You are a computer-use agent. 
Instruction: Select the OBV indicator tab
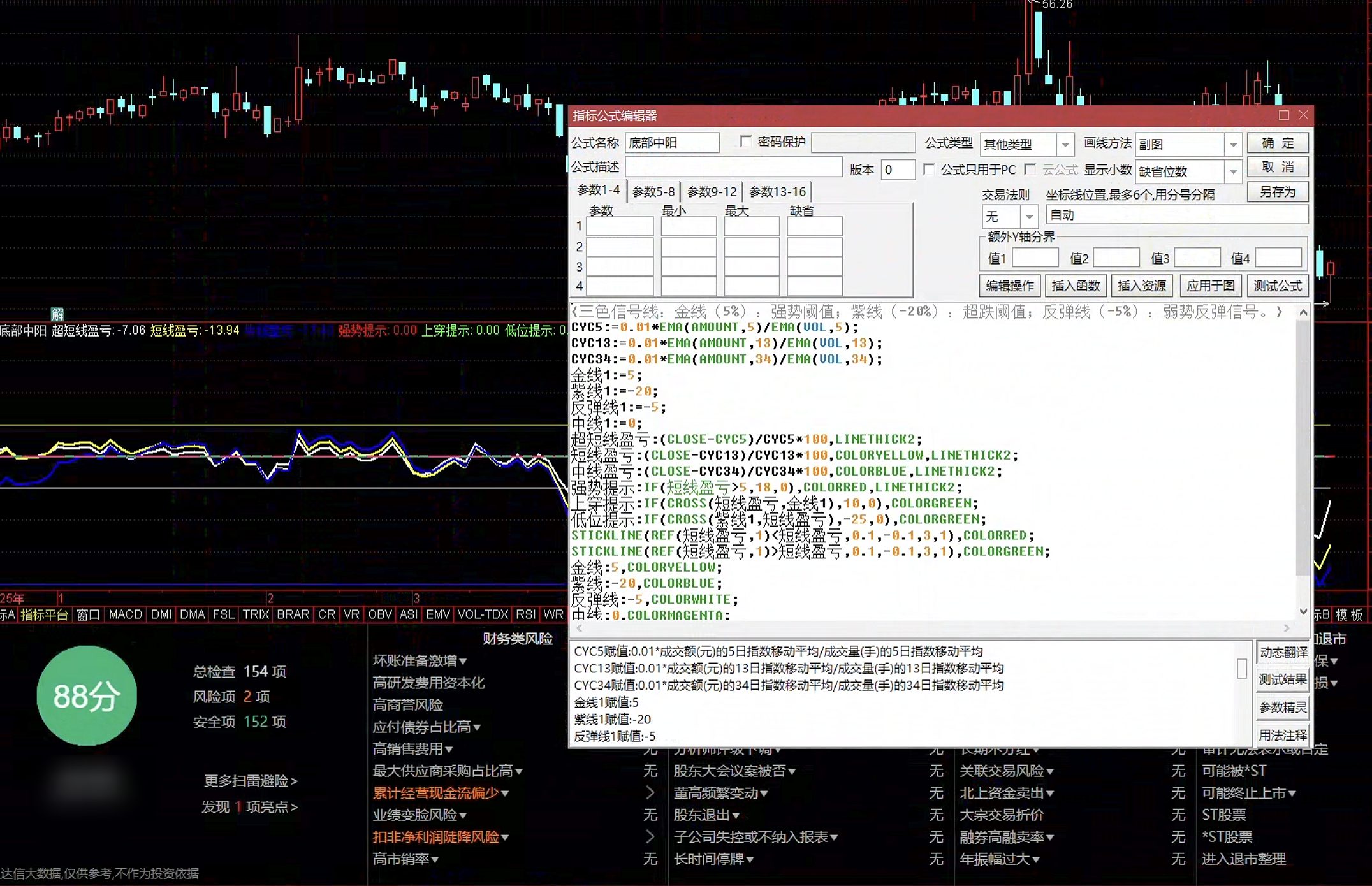[x=380, y=614]
